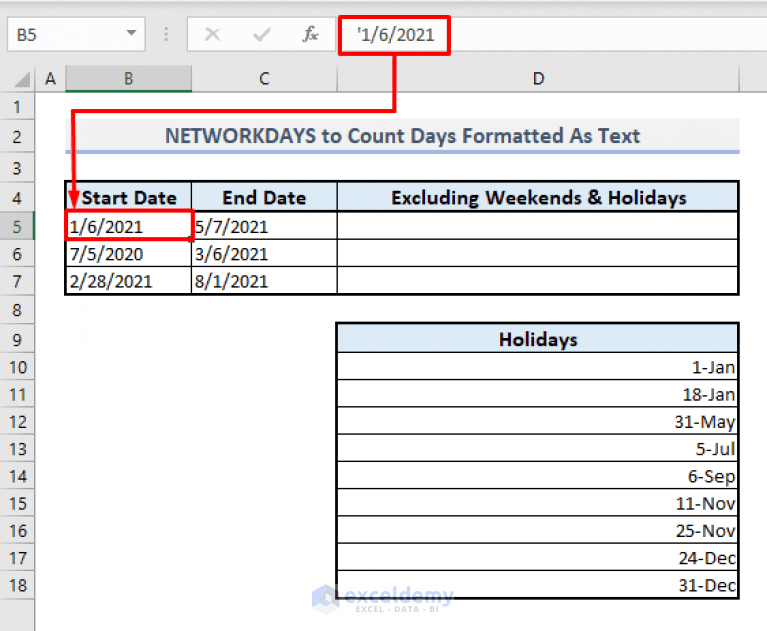Select column B header
The height and width of the screenshot is (631, 767).
click(128, 79)
